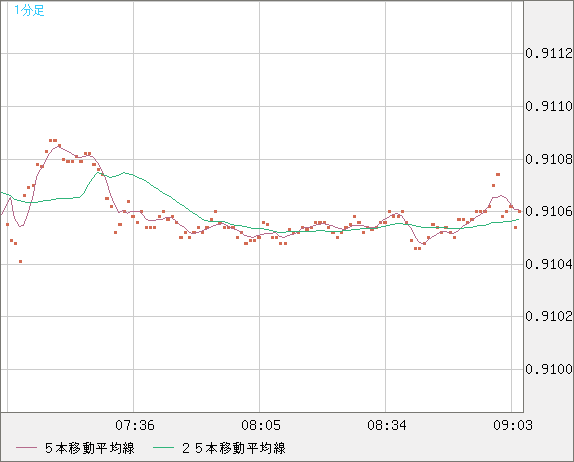This screenshot has width=574, height=462.
Task: Click the lowest price dot near 0.9104
Action: click(x=20, y=261)
